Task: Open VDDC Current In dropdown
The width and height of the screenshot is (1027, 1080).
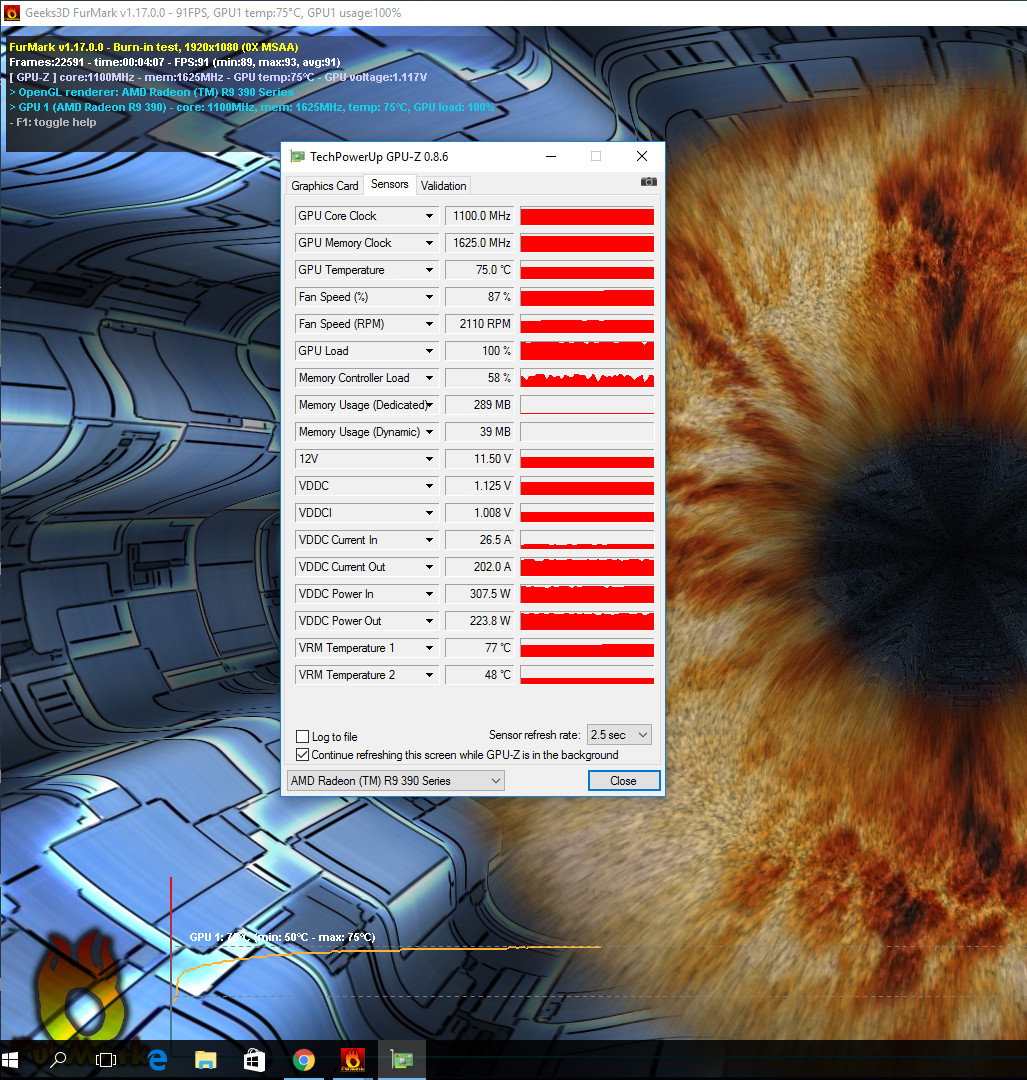Action: [x=429, y=540]
